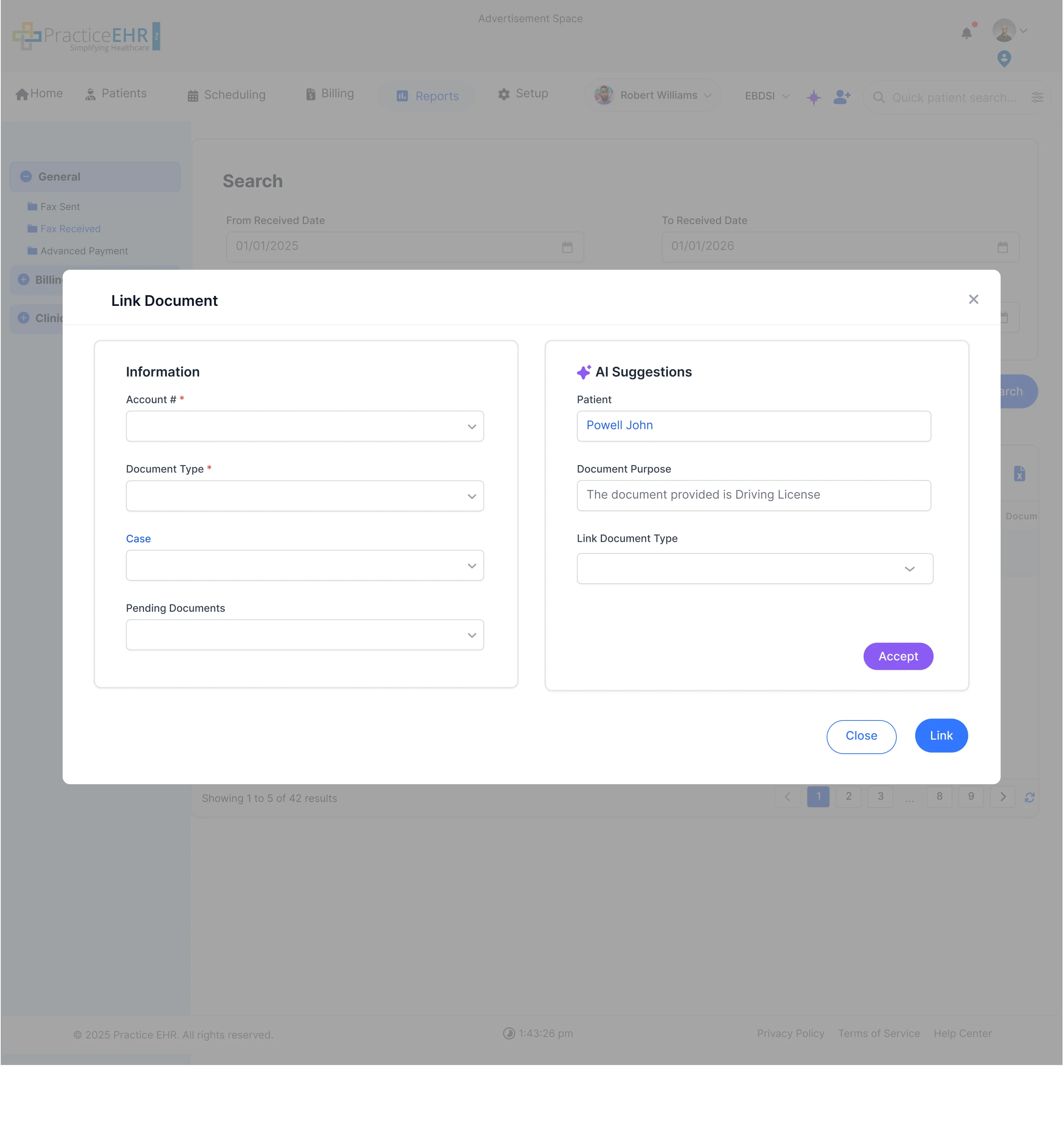Open the Robert Williams provider dropdown

pyautogui.click(x=652, y=95)
